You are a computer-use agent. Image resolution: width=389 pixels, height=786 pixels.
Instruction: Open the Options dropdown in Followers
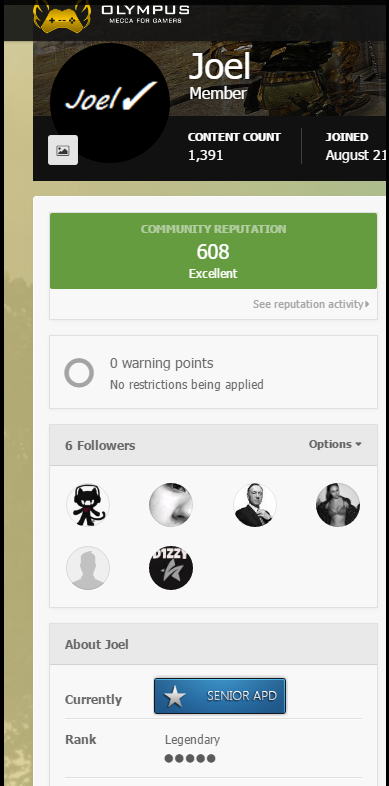coord(335,444)
